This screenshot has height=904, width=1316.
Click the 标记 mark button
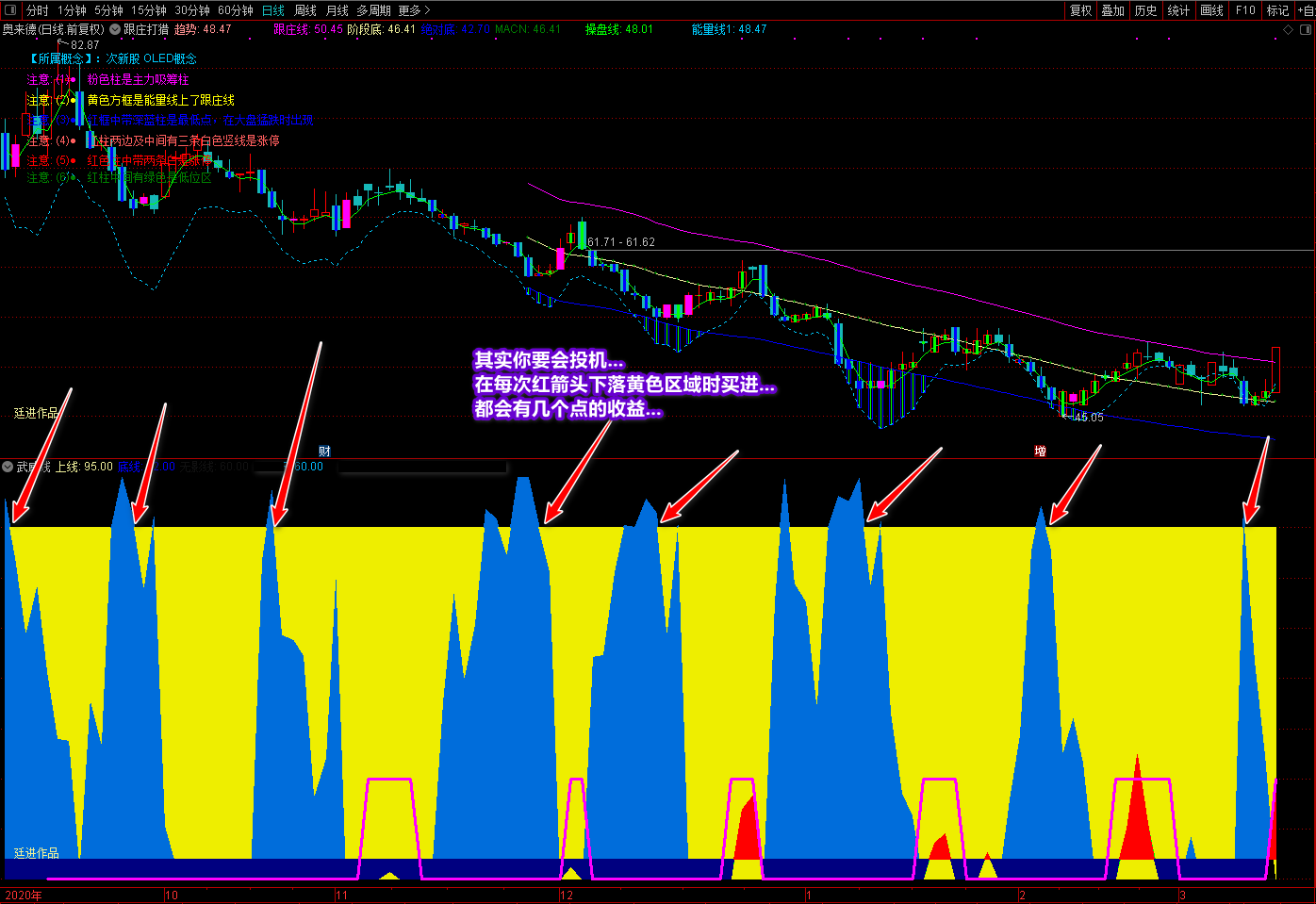click(1277, 10)
